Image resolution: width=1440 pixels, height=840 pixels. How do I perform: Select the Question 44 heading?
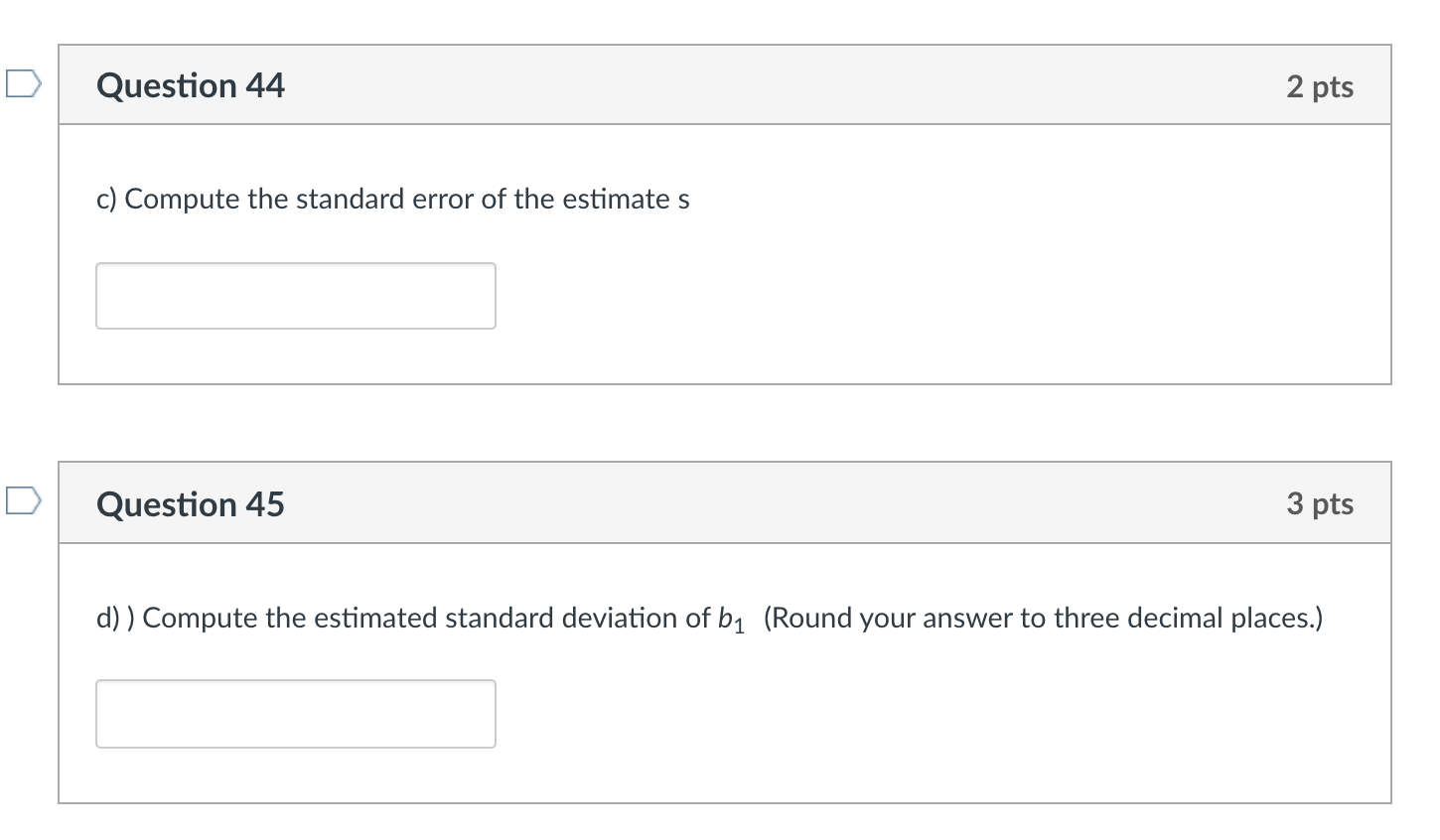[191, 86]
